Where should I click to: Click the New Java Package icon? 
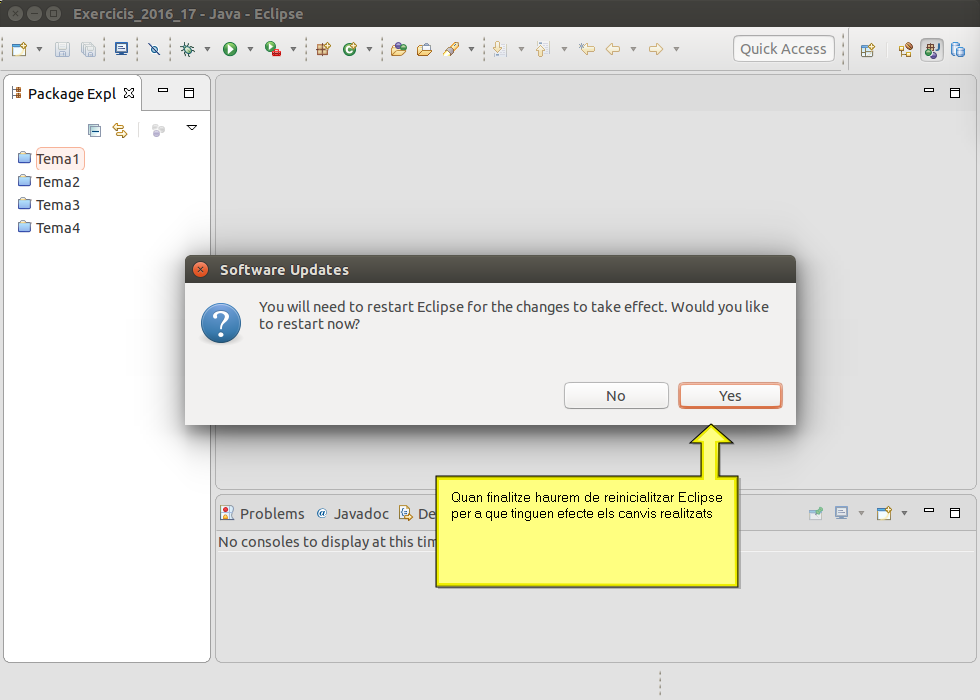click(323, 49)
